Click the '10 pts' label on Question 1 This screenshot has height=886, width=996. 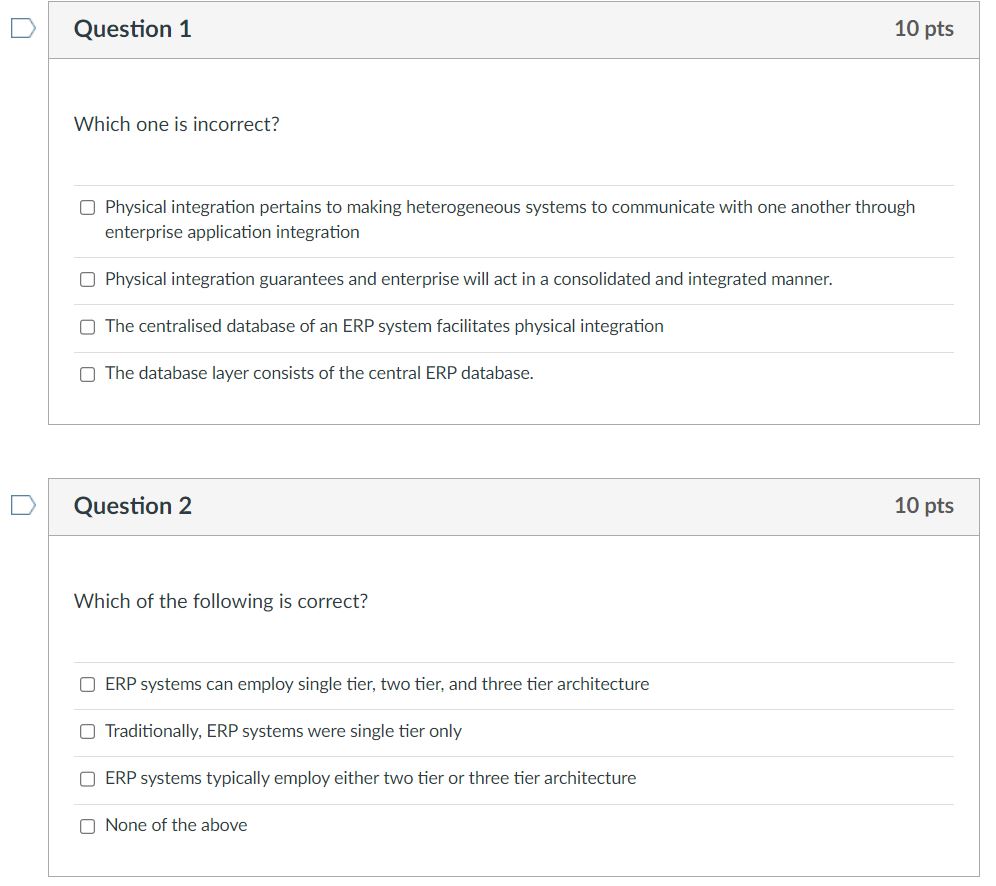tap(925, 29)
